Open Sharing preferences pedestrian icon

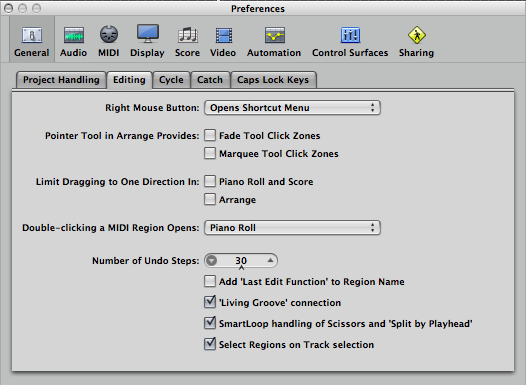click(x=417, y=35)
